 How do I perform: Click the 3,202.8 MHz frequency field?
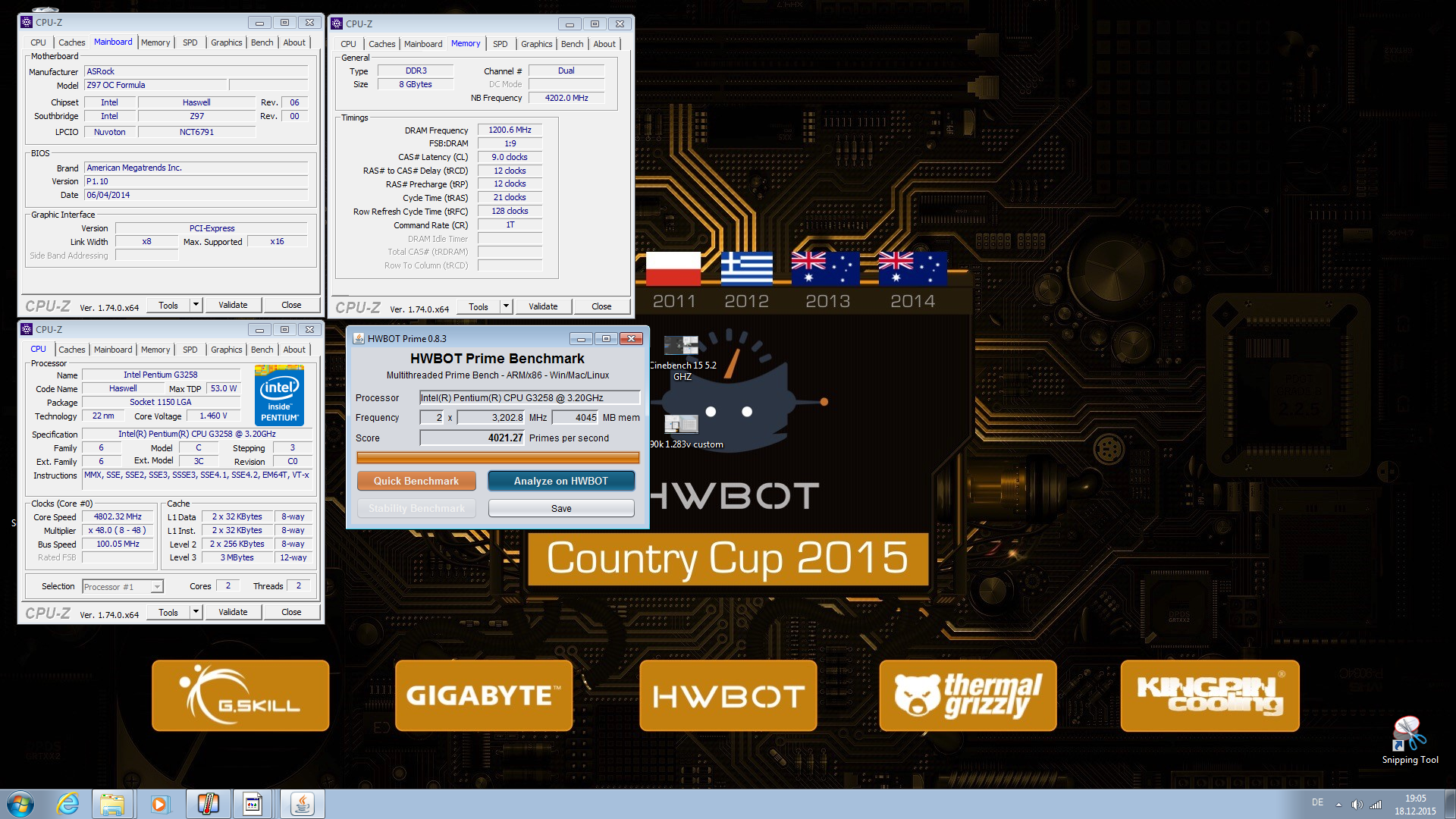click(491, 417)
